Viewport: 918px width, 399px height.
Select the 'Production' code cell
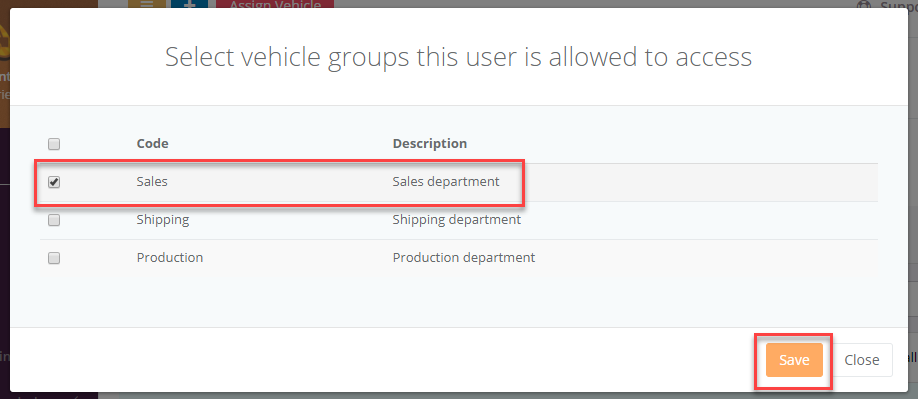coord(170,257)
